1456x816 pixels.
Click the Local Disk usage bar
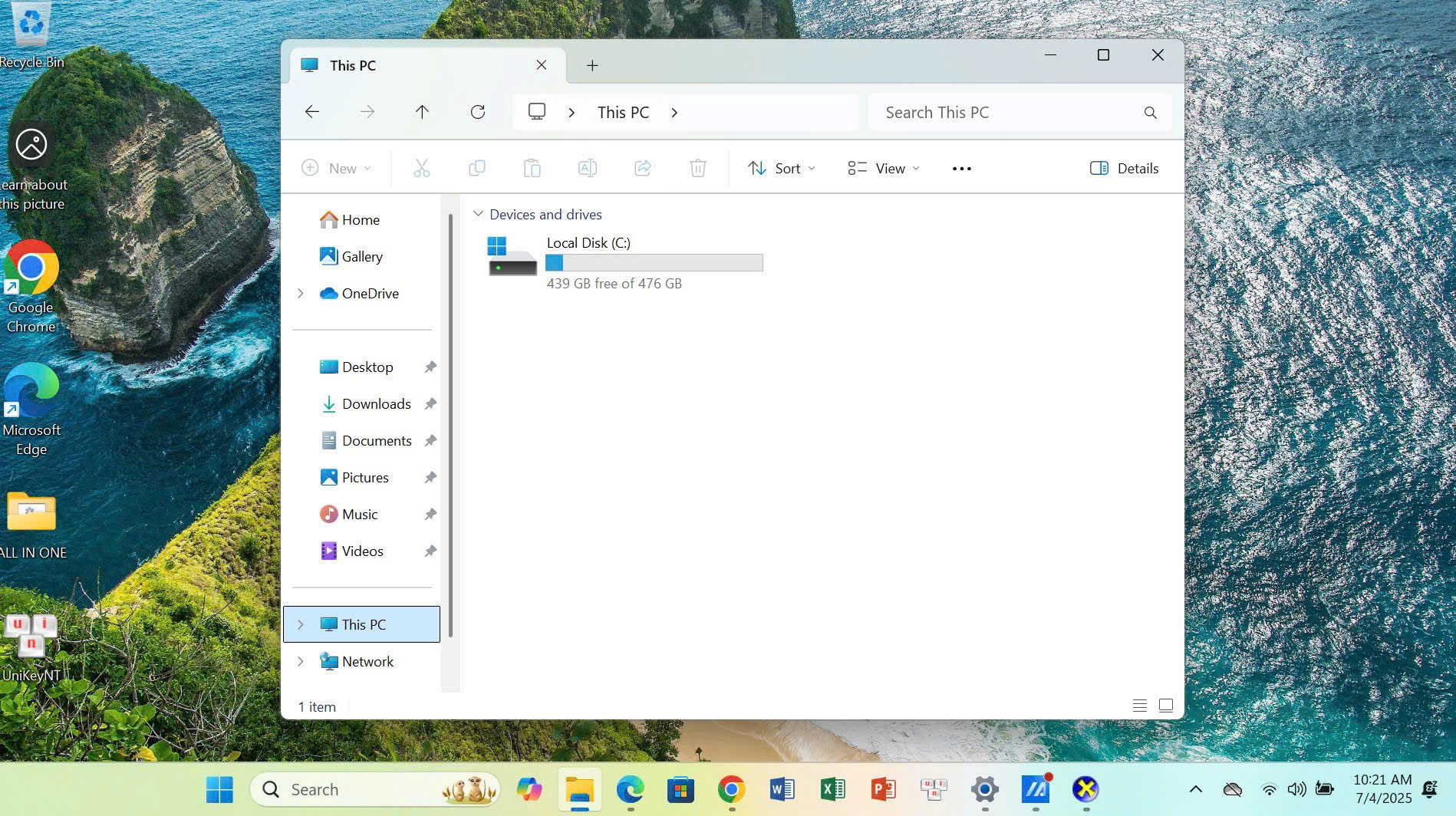point(654,263)
